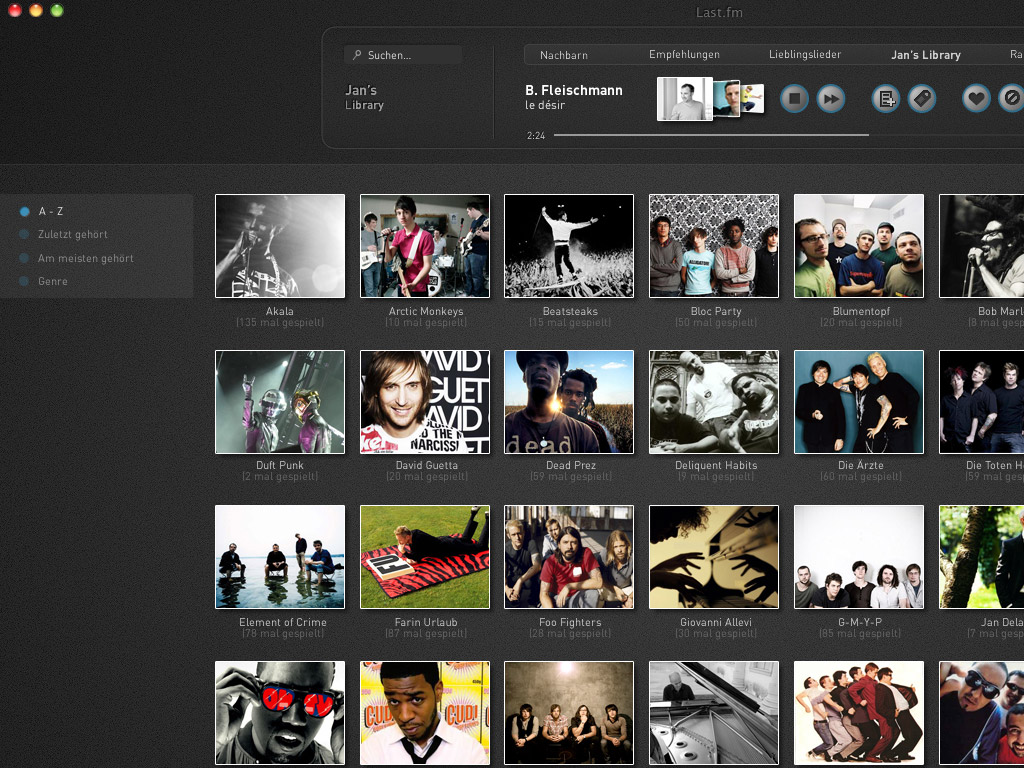Click the Bloc Party name label
1024x768 pixels.
716,311
